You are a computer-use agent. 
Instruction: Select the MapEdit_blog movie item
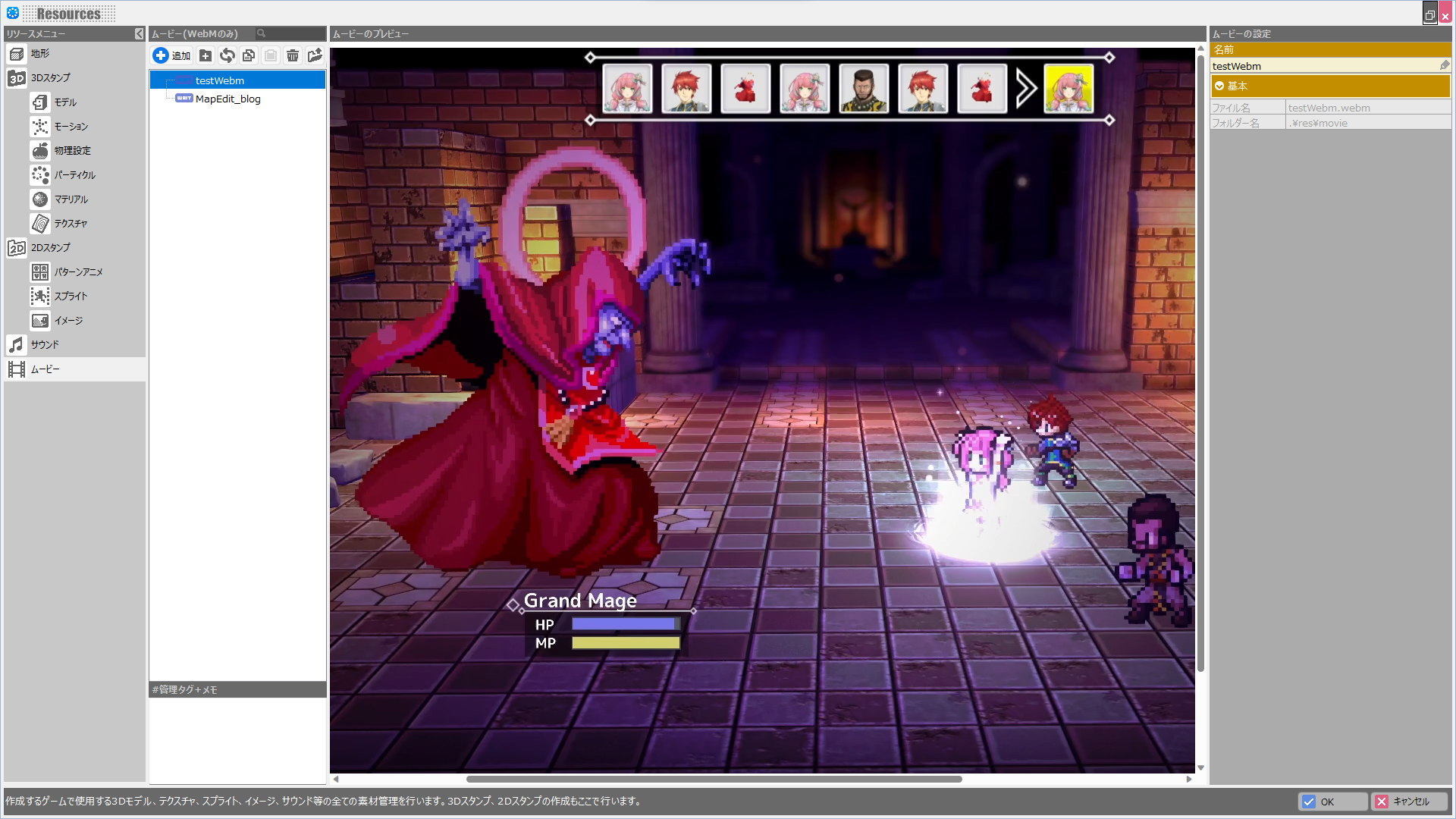pos(227,99)
